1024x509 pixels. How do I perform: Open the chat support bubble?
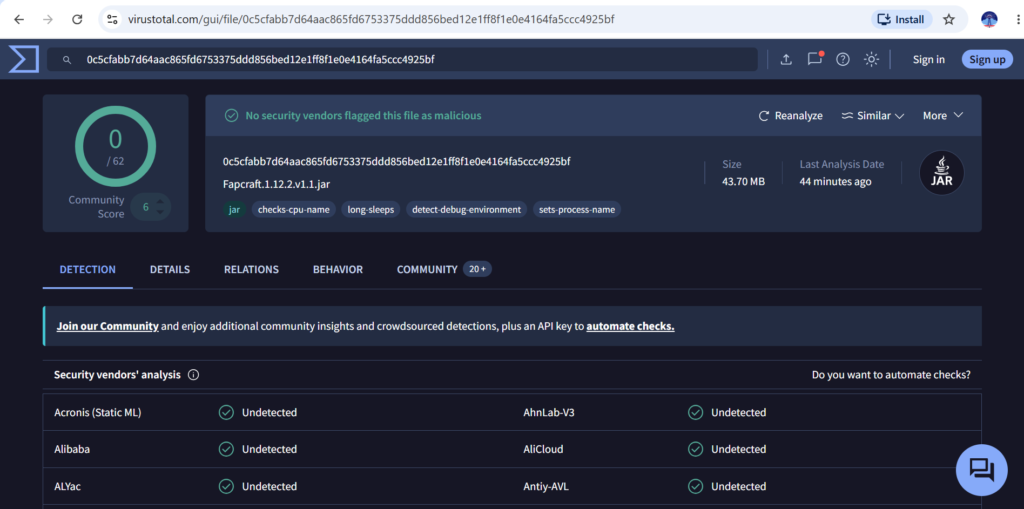[982, 470]
